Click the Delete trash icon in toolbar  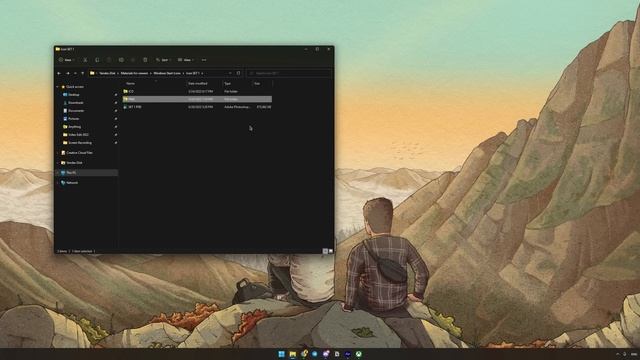pyautogui.click(x=145, y=60)
